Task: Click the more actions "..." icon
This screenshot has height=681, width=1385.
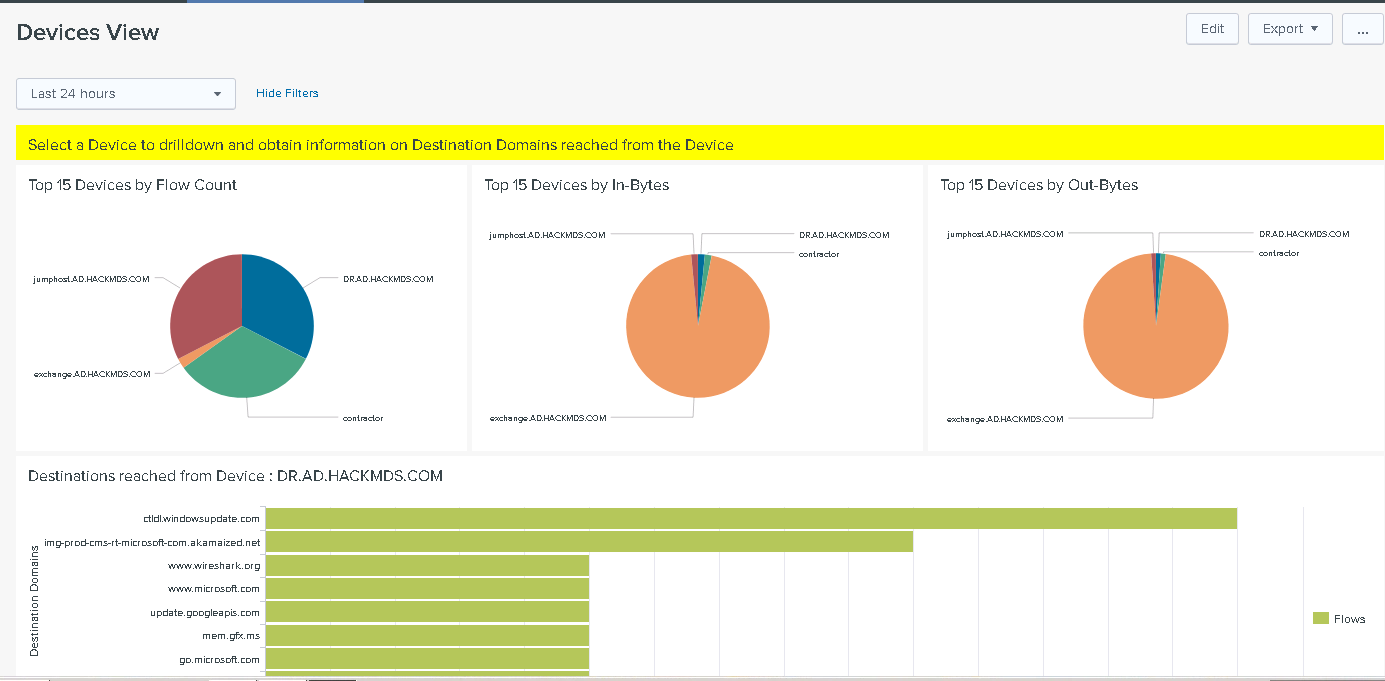Action: pos(1362,29)
